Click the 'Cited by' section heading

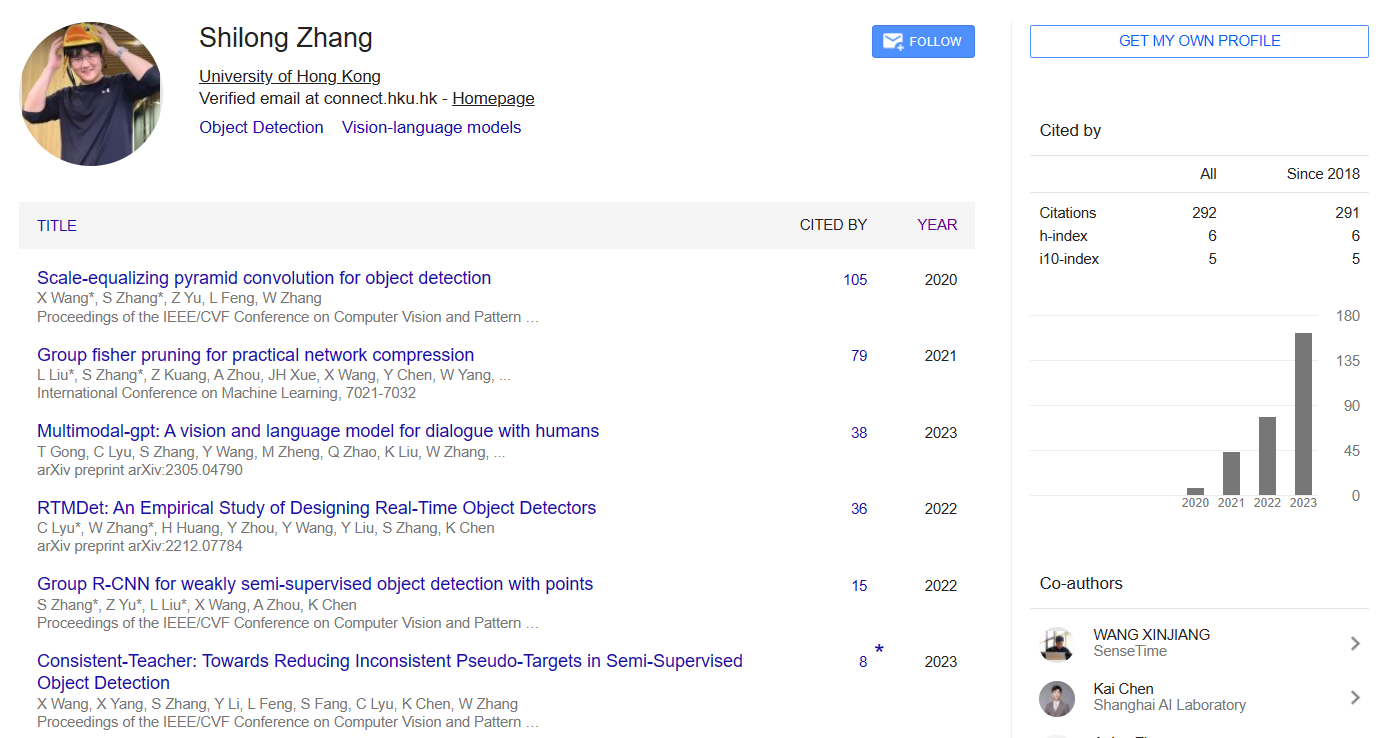click(1070, 130)
